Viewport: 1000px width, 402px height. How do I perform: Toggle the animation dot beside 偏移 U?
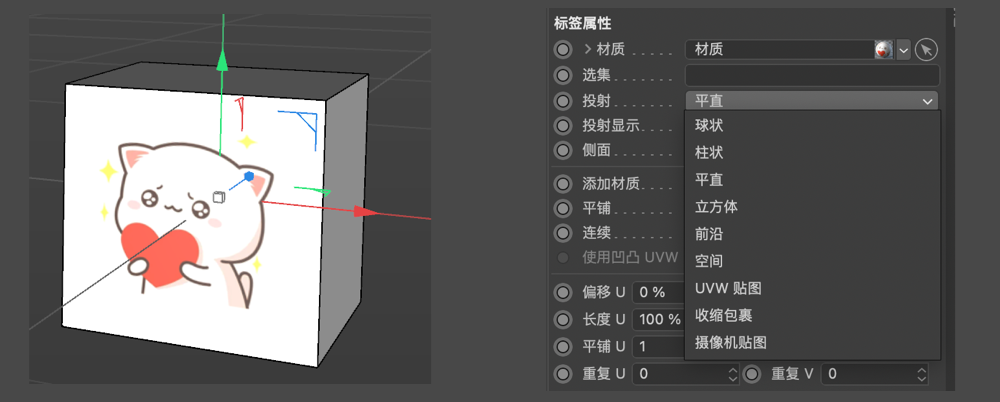pyautogui.click(x=562, y=293)
